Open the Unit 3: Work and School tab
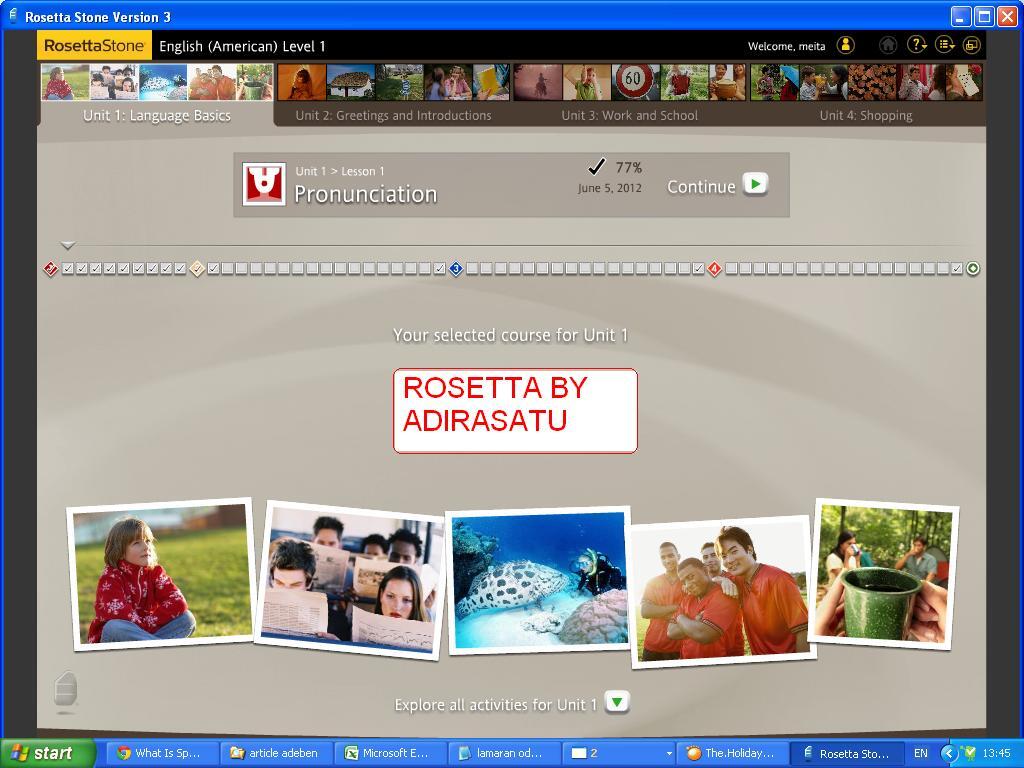 pyautogui.click(x=630, y=116)
